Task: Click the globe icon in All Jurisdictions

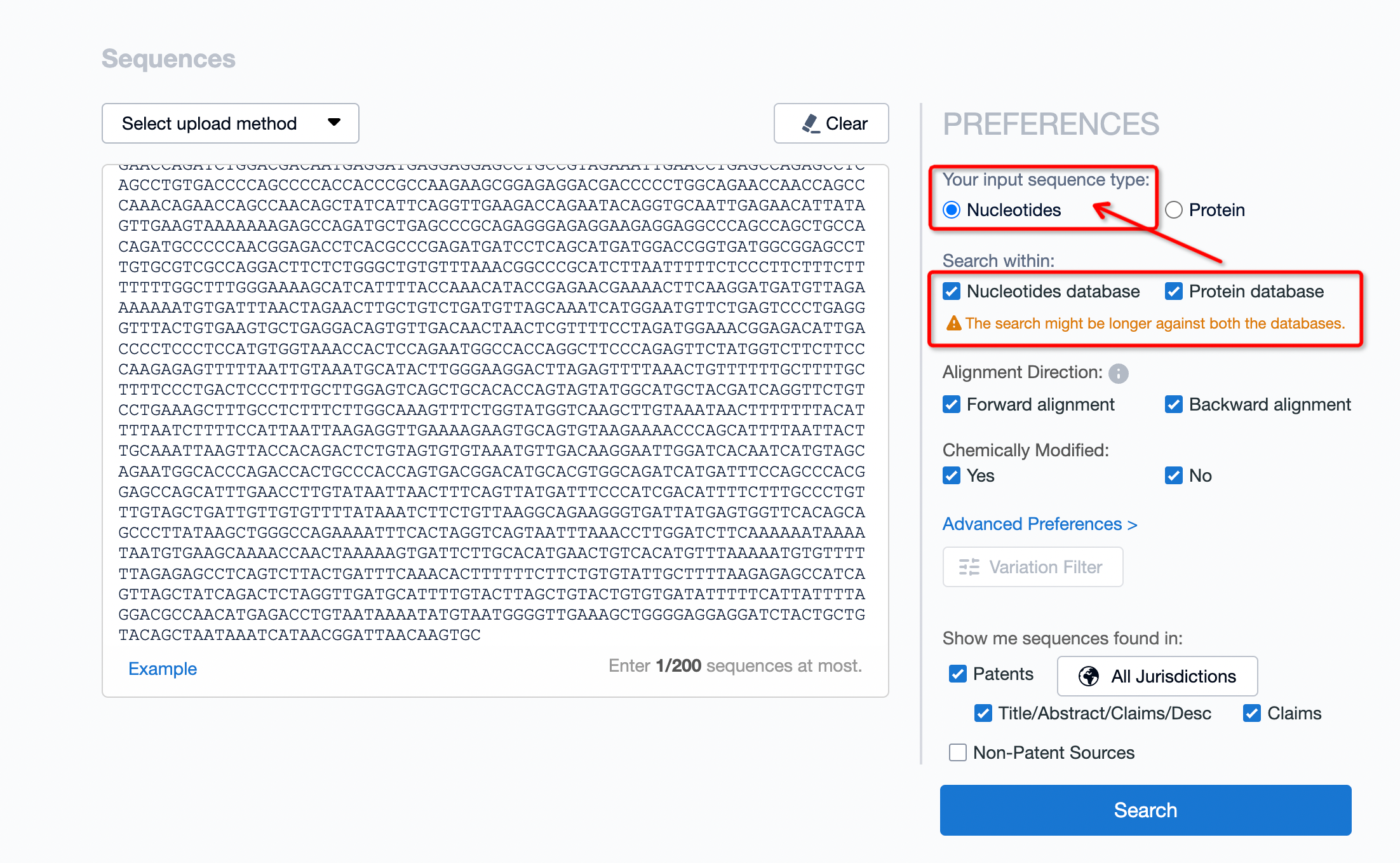Action: click(1089, 676)
